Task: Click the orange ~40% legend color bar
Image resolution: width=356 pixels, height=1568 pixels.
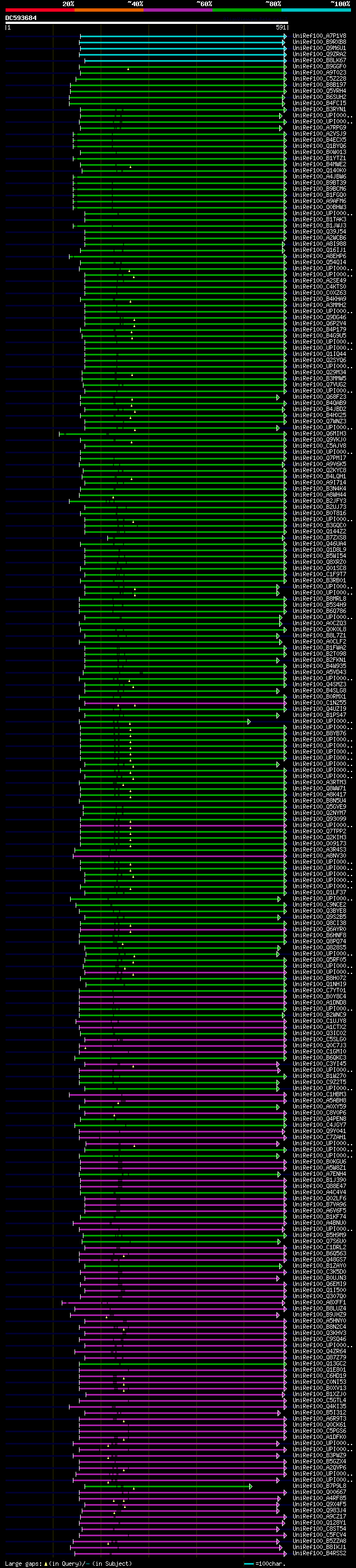Action: 109,10
